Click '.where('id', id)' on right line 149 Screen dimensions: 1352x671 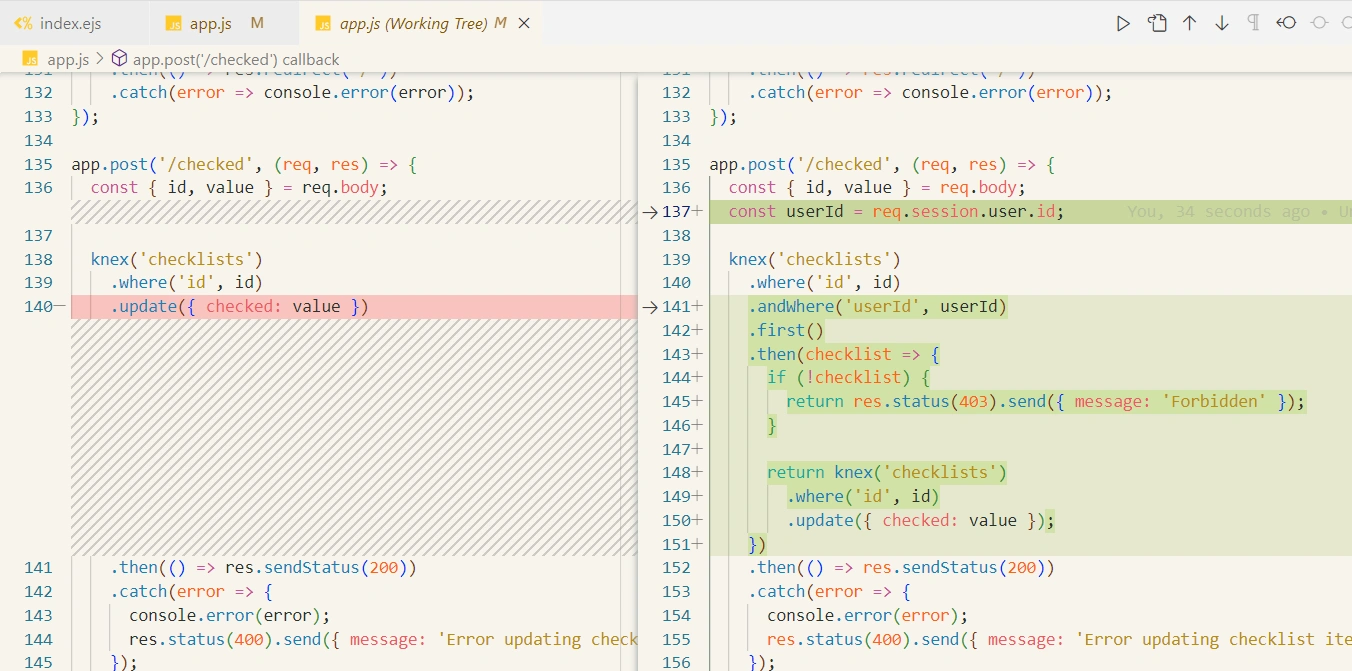tap(862, 497)
